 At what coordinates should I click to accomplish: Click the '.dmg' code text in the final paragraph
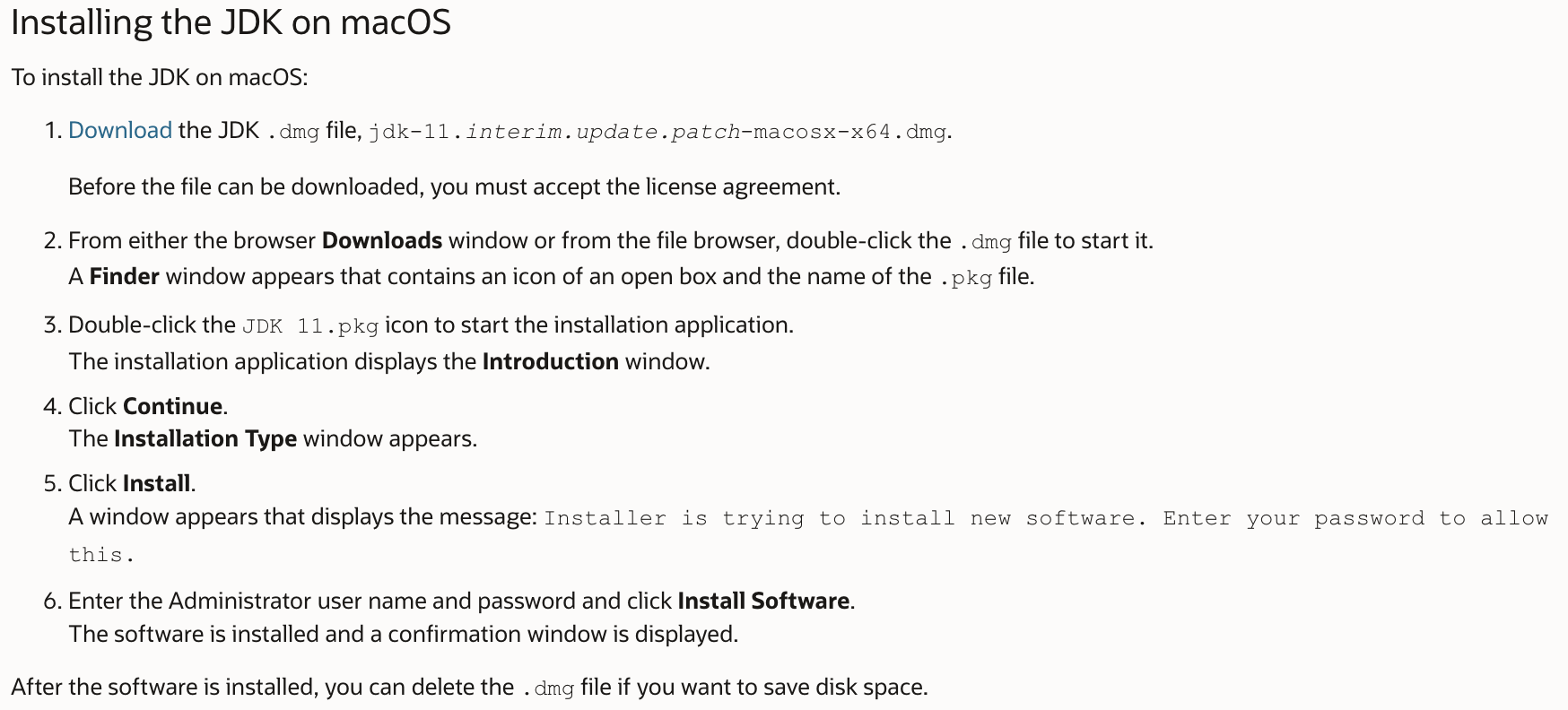547,688
